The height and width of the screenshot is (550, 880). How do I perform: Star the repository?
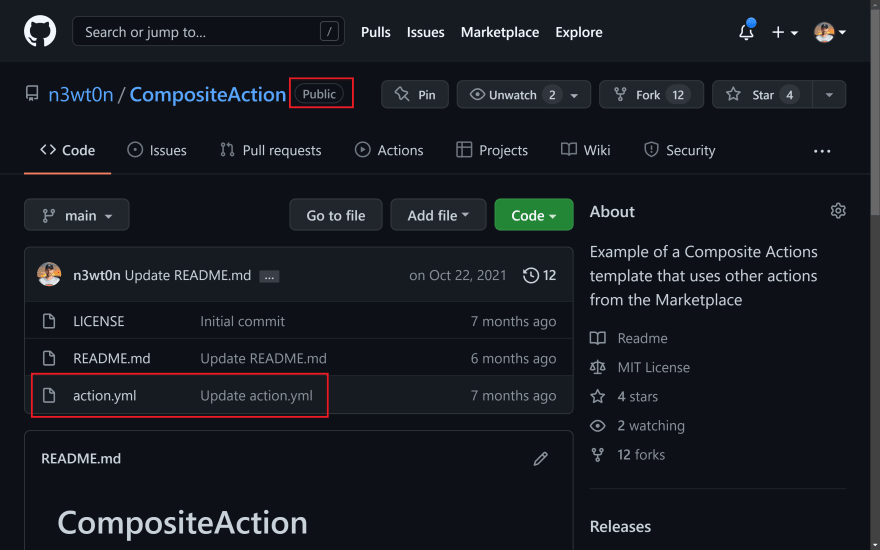pos(762,94)
